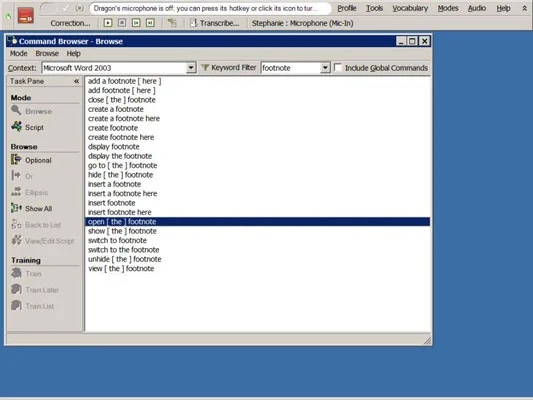
Task: Open the Vocabulary menu
Action: point(410,8)
